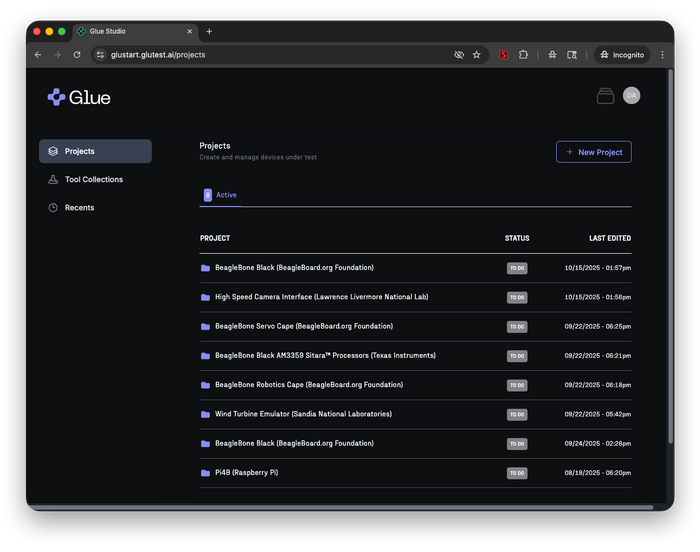Select the Projects sidebar item

(95, 151)
